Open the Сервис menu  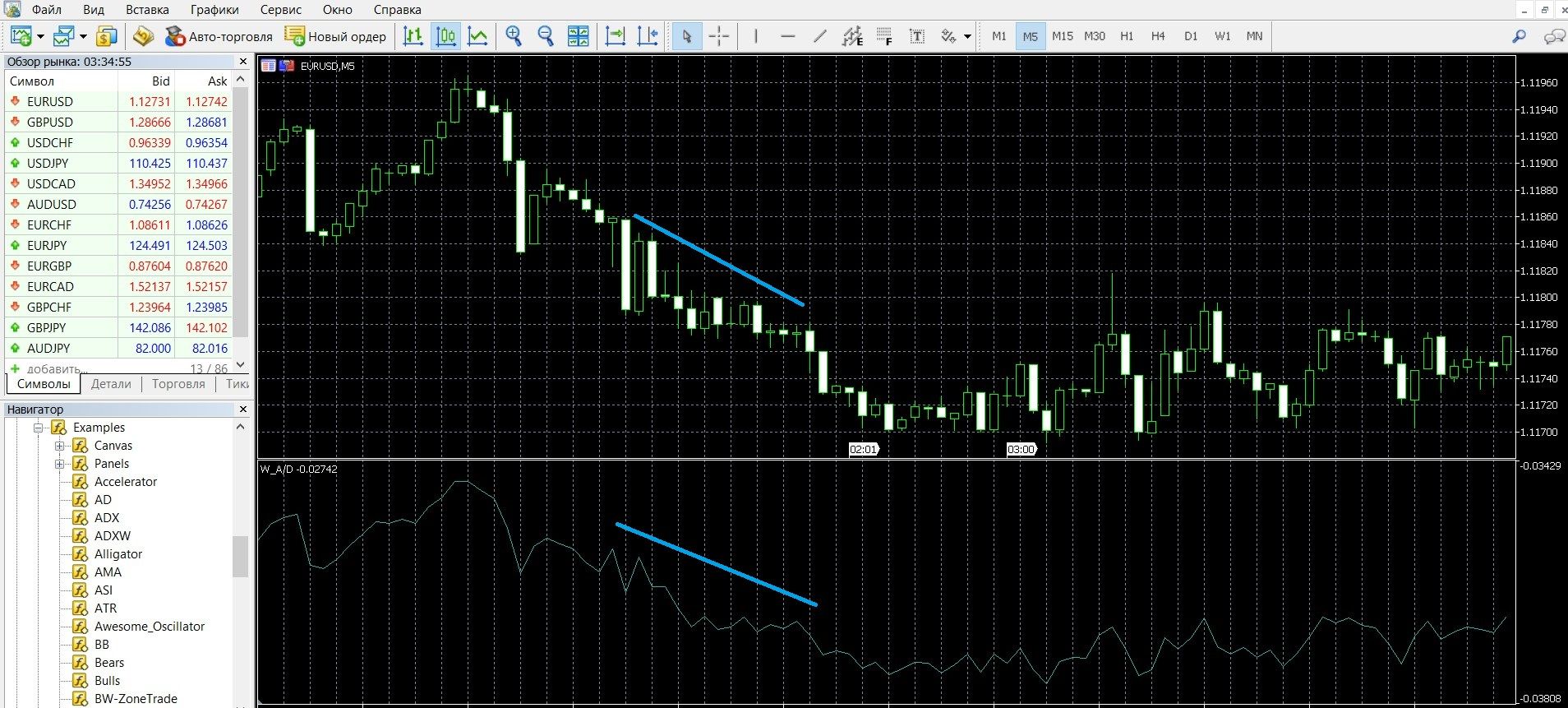point(280,10)
